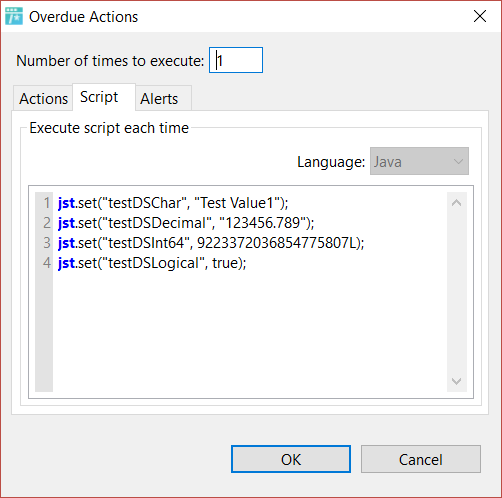Image resolution: width=502 pixels, height=498 pixels.
Task: Close the Overdue Actions dialog
Action: (x=480, y=16)
